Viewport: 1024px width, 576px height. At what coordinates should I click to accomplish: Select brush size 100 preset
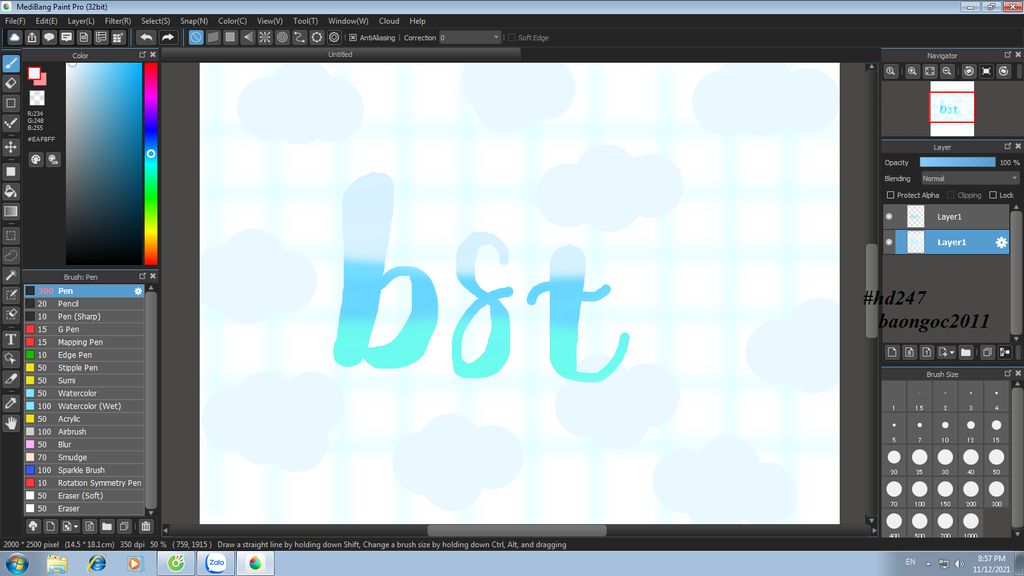tap(920, 492)
